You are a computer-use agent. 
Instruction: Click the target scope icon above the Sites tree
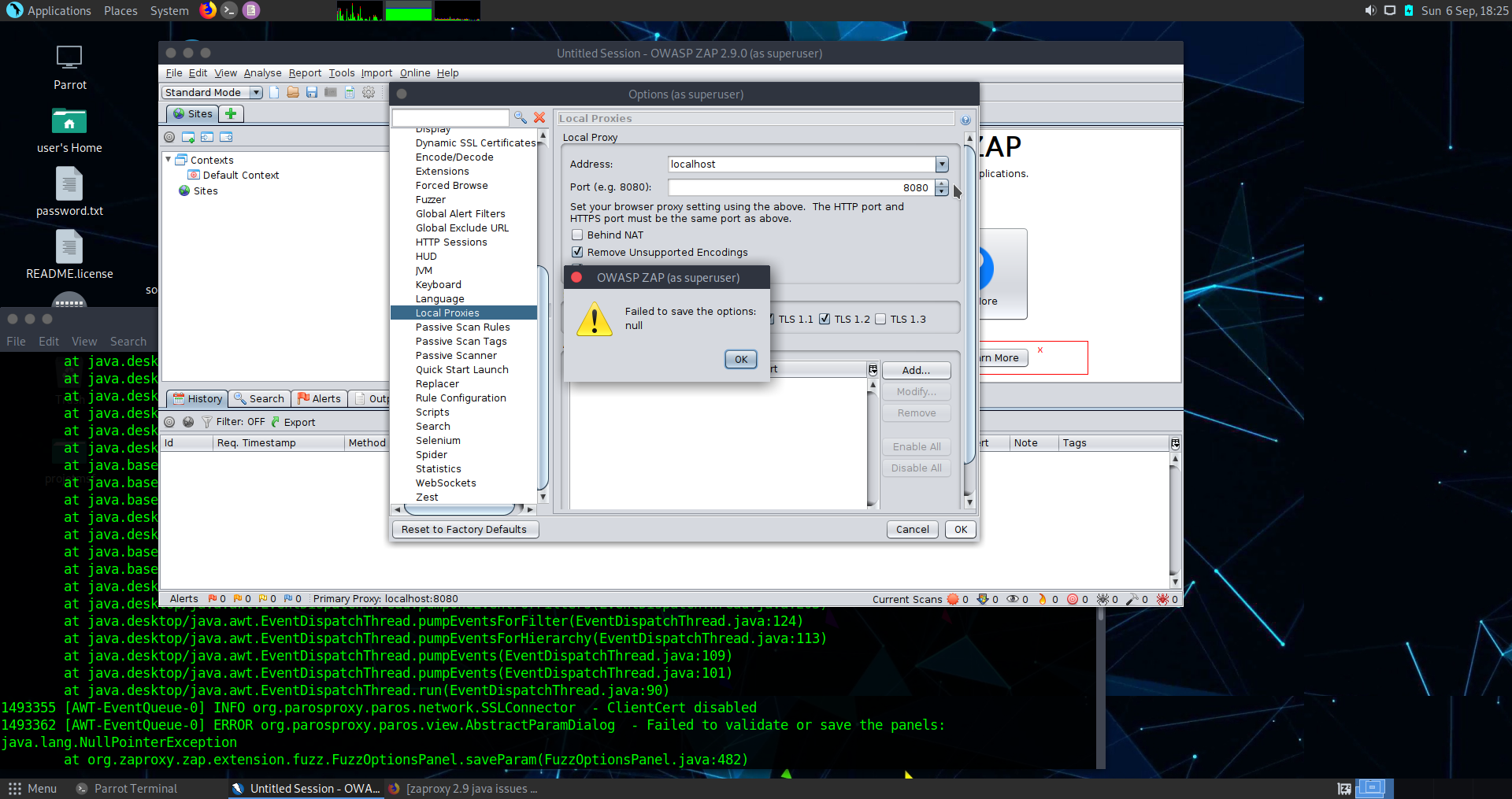click(169, 136)
